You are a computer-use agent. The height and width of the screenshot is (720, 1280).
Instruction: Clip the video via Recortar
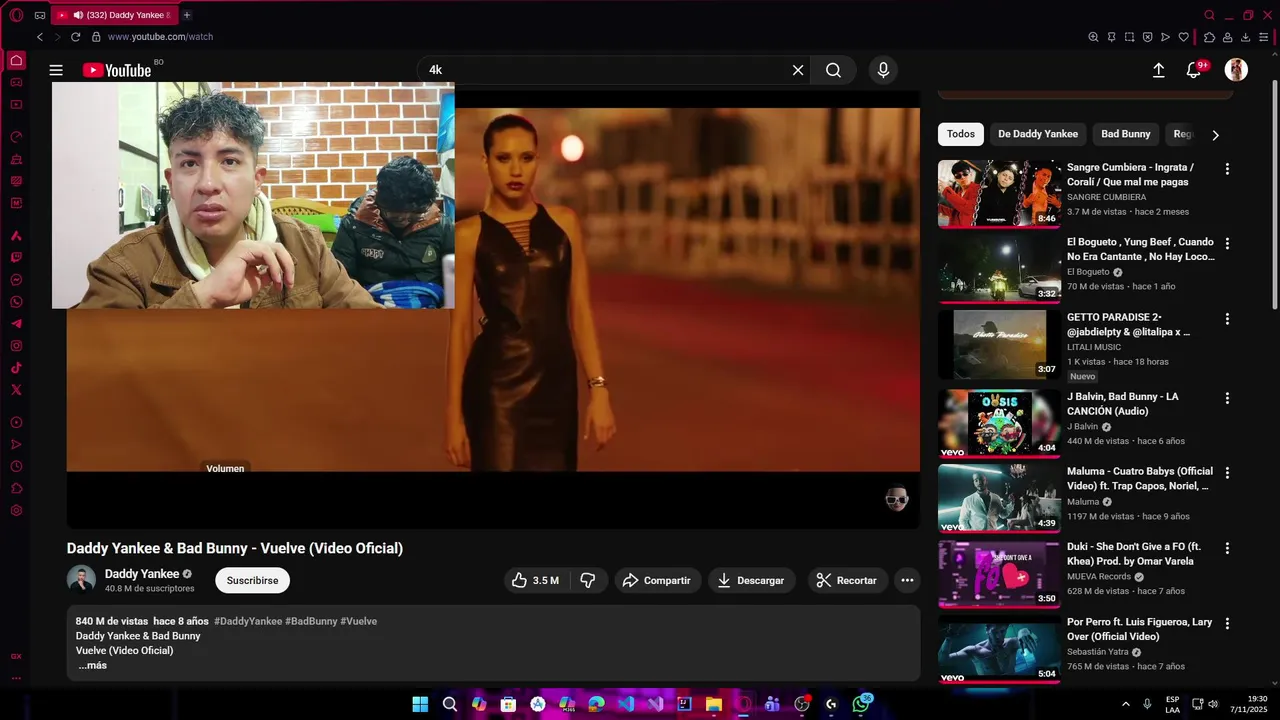pyautogui.click(x=847, y=580)
